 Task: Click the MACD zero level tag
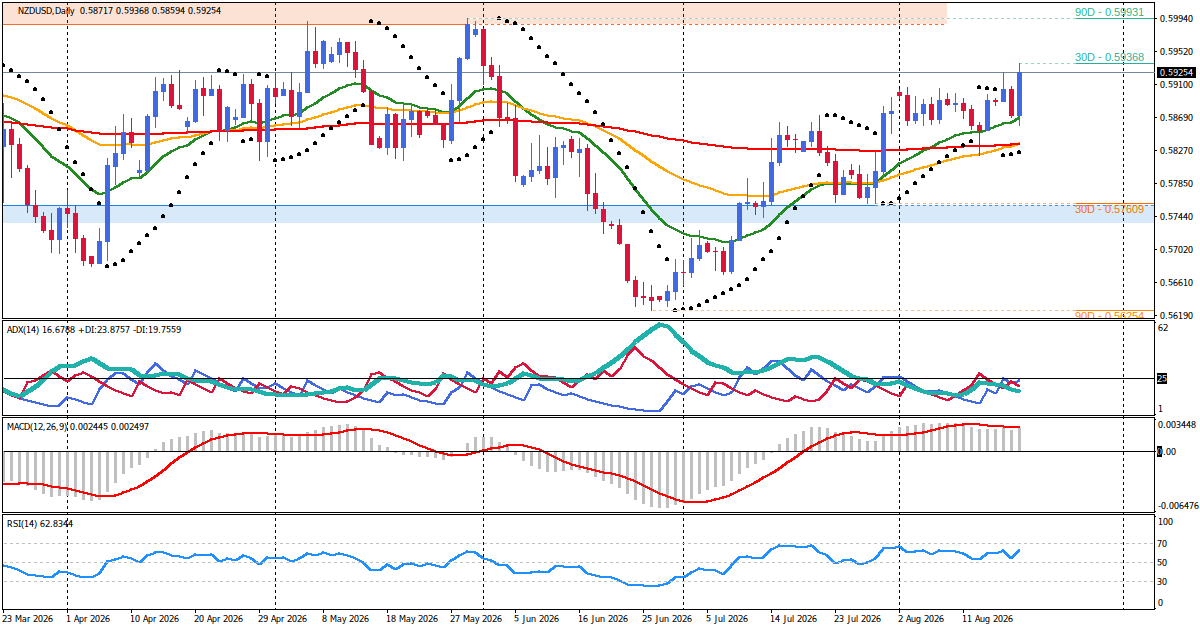tap(1160, 451)
